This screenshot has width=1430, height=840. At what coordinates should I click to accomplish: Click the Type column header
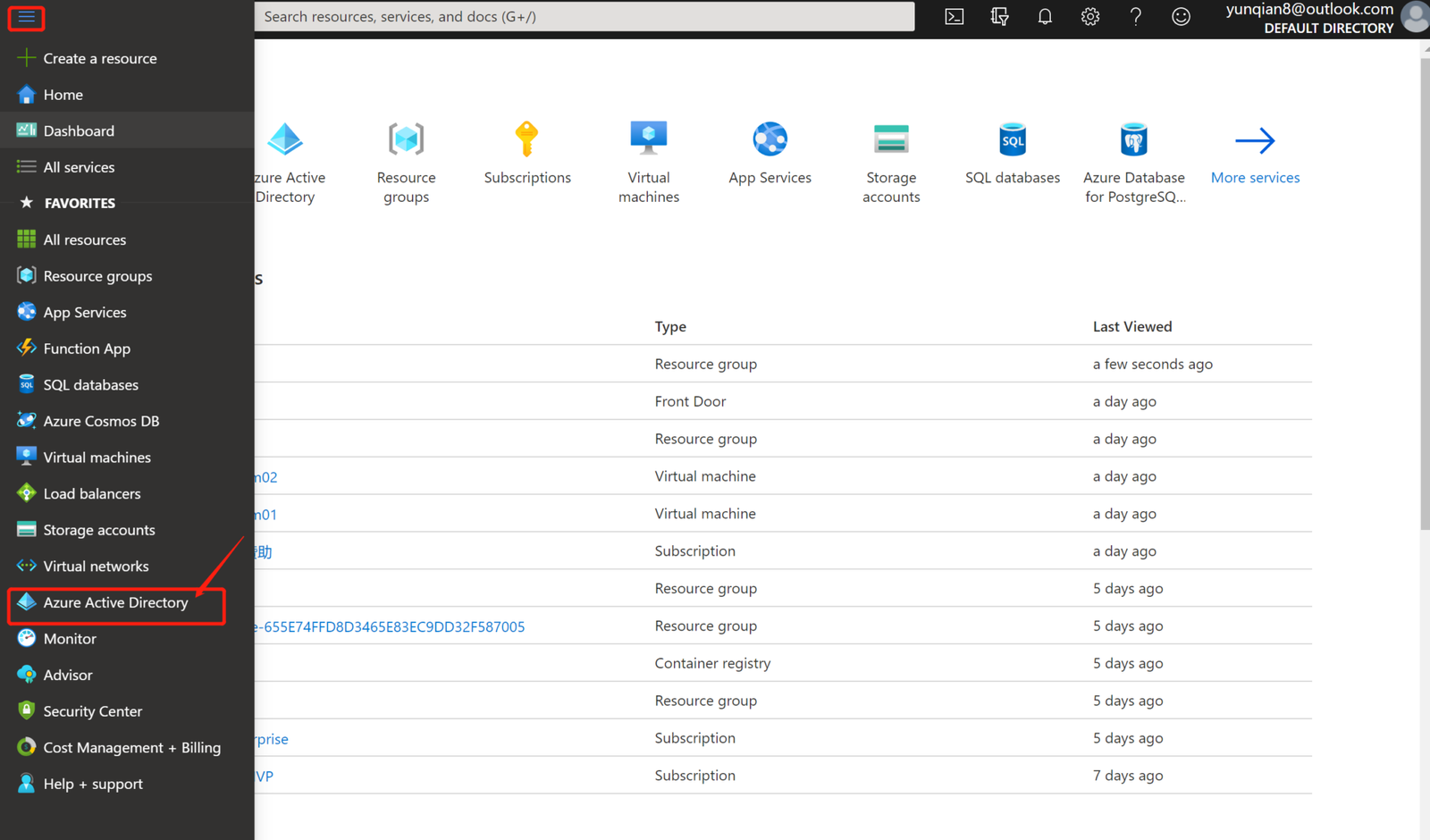[x=670, y=327]
